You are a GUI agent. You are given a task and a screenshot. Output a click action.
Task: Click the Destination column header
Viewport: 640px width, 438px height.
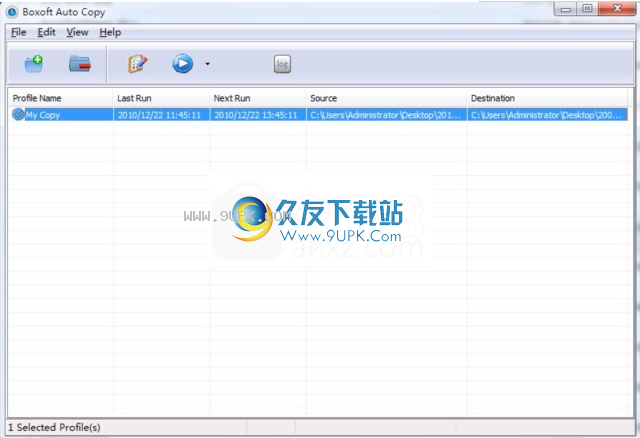point(547,98)
